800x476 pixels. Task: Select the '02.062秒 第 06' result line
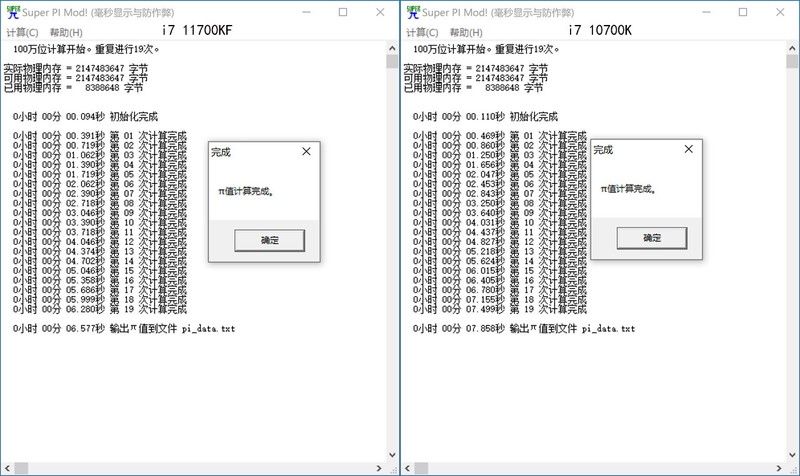99,184
